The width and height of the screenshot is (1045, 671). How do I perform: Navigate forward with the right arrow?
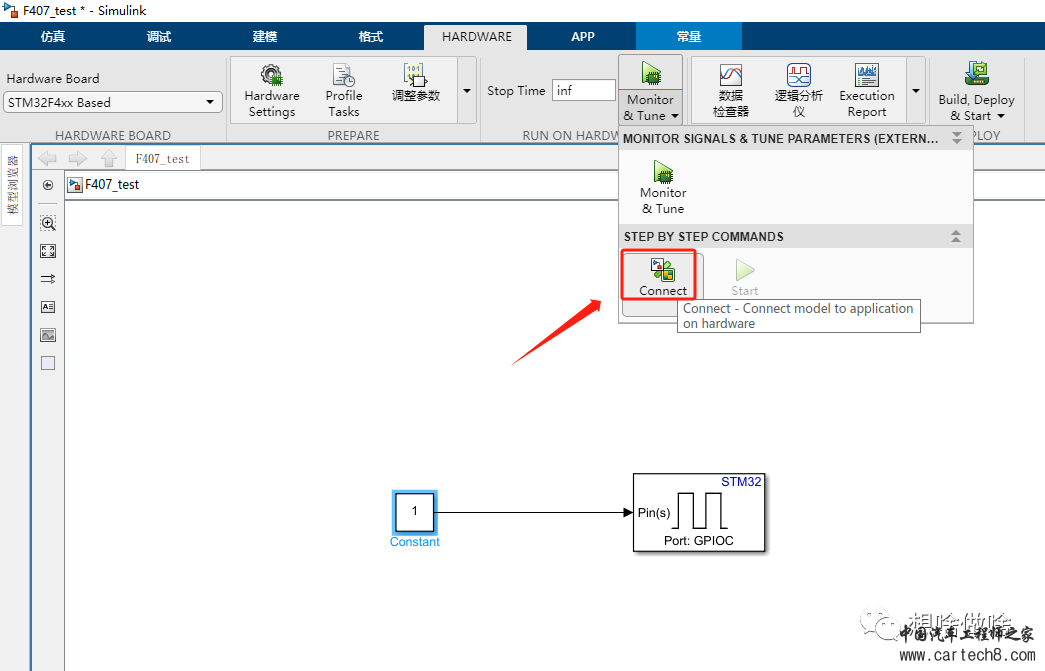(x=78, y=159)
